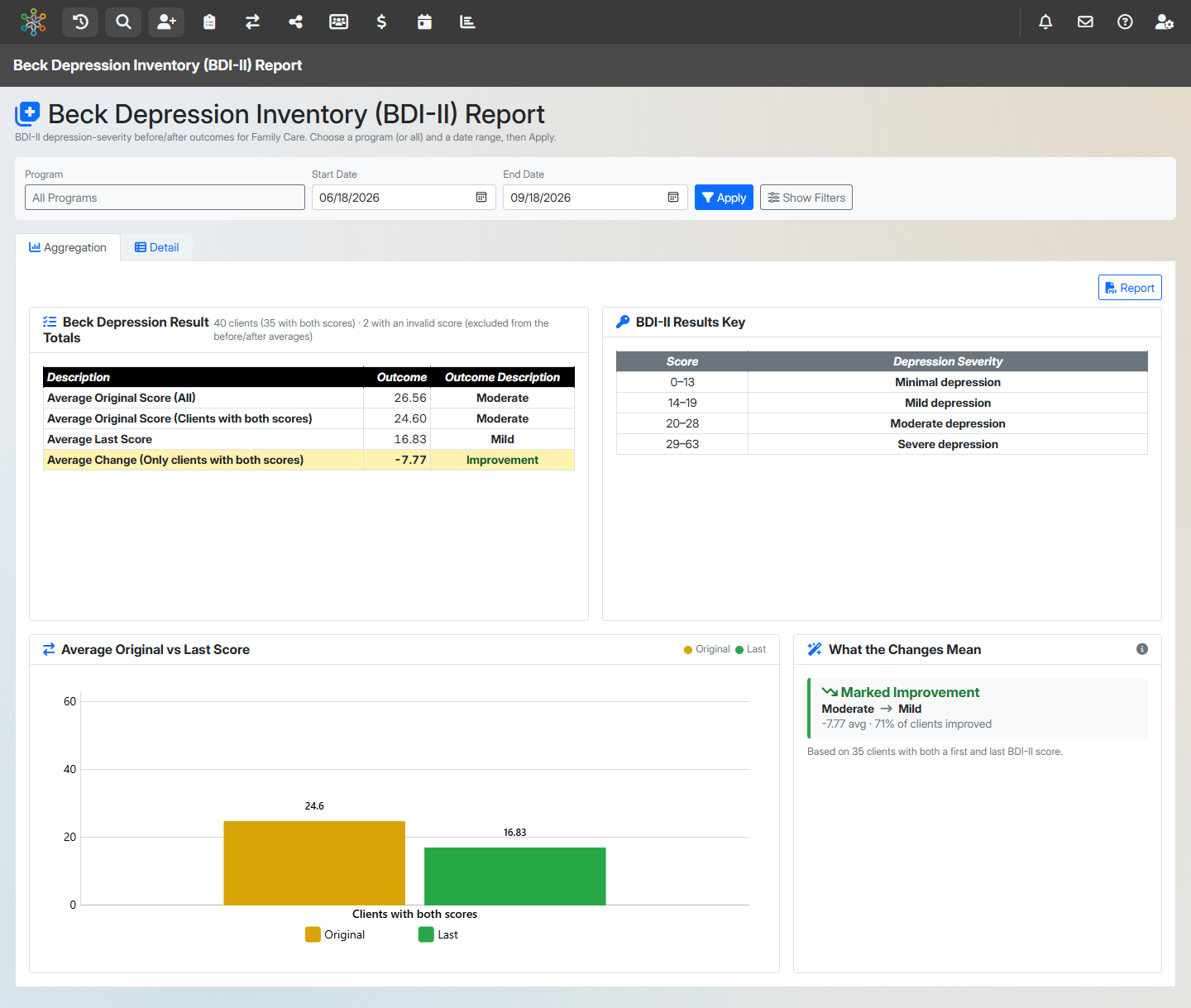
Task: Click the orange Original bar in chart
Action: [314, 863]
